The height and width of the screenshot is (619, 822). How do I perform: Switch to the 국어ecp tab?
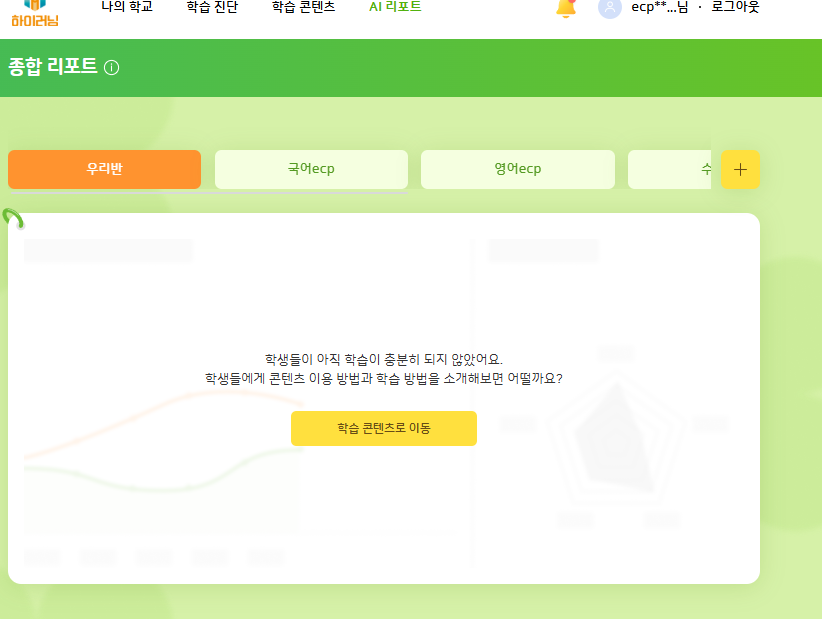click(311, 169)
